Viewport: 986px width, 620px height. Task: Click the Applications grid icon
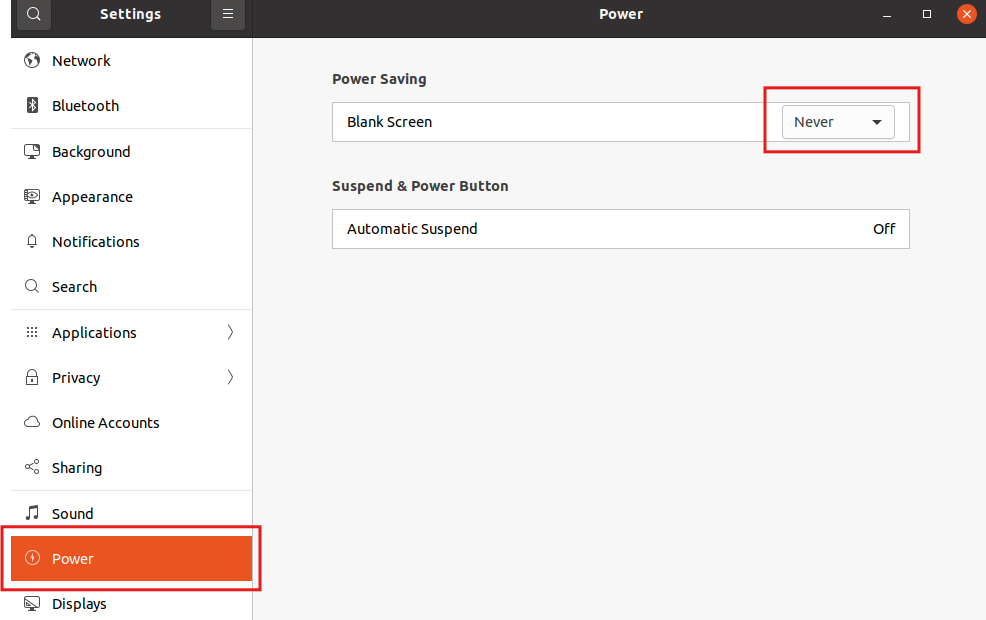coord(32,332)
